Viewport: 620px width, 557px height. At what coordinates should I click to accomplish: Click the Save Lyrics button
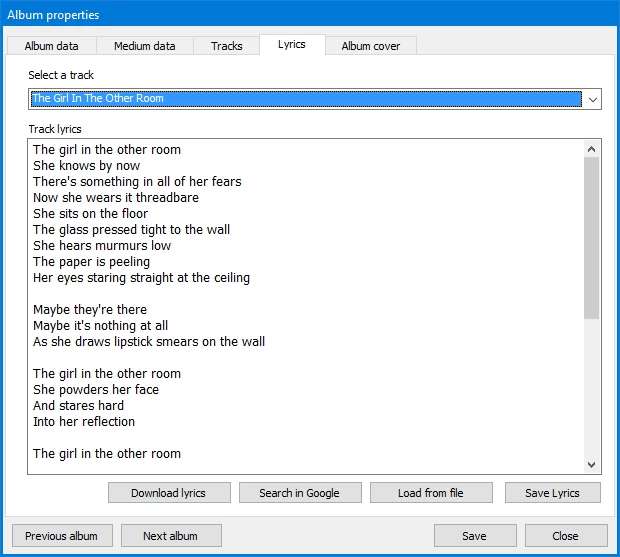coord(552,493)
